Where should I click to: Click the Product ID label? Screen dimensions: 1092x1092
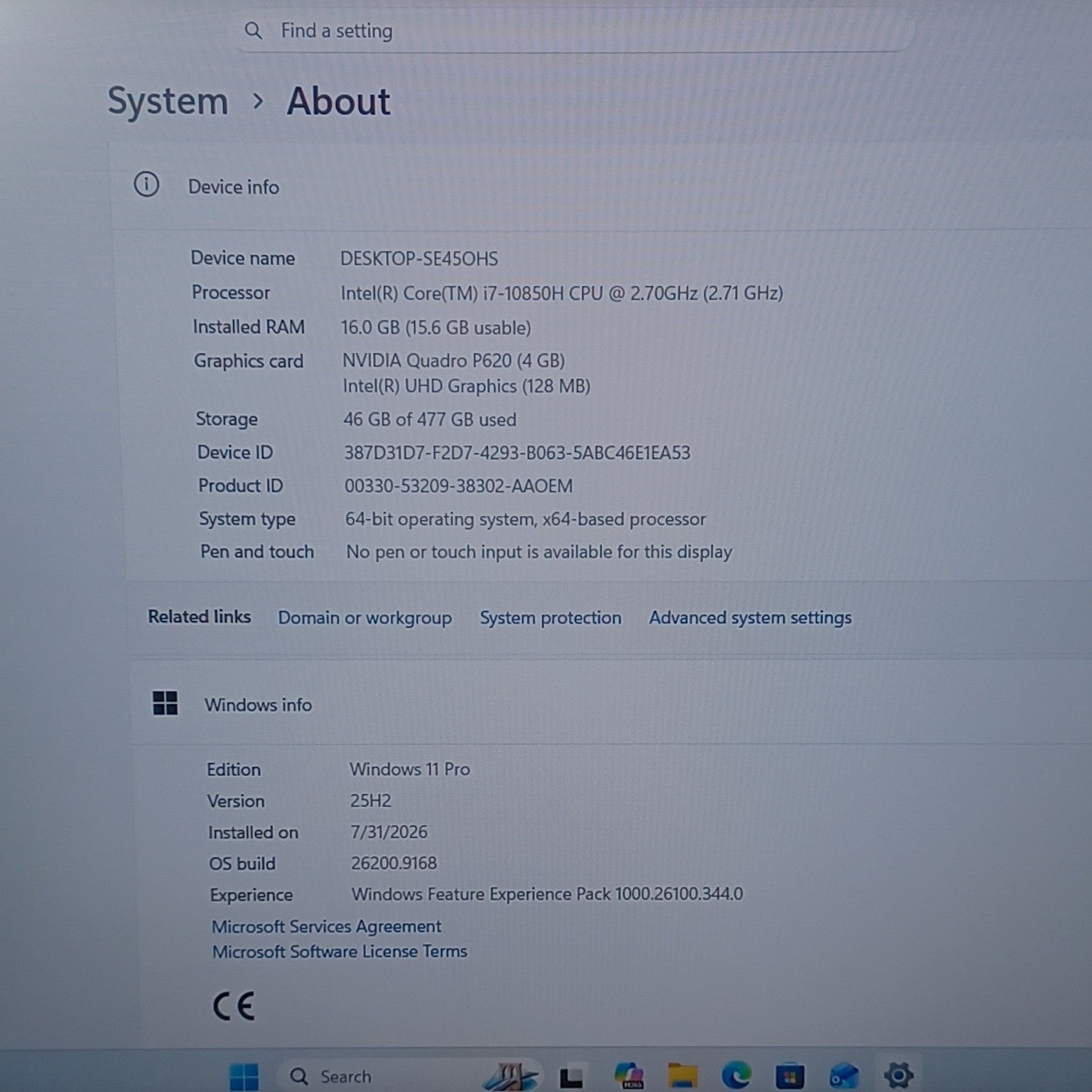pos(240,486)
